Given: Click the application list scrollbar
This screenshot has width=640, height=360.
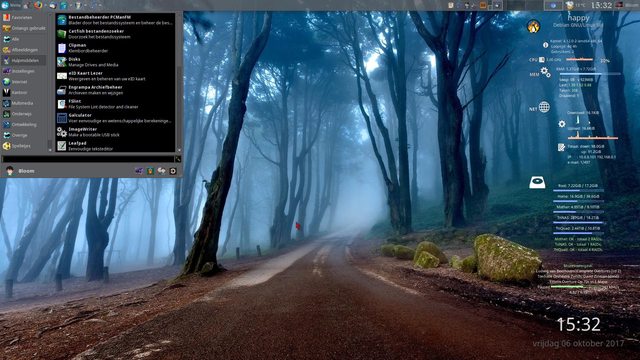Looking at the screenshot, I should click(178, 82).
